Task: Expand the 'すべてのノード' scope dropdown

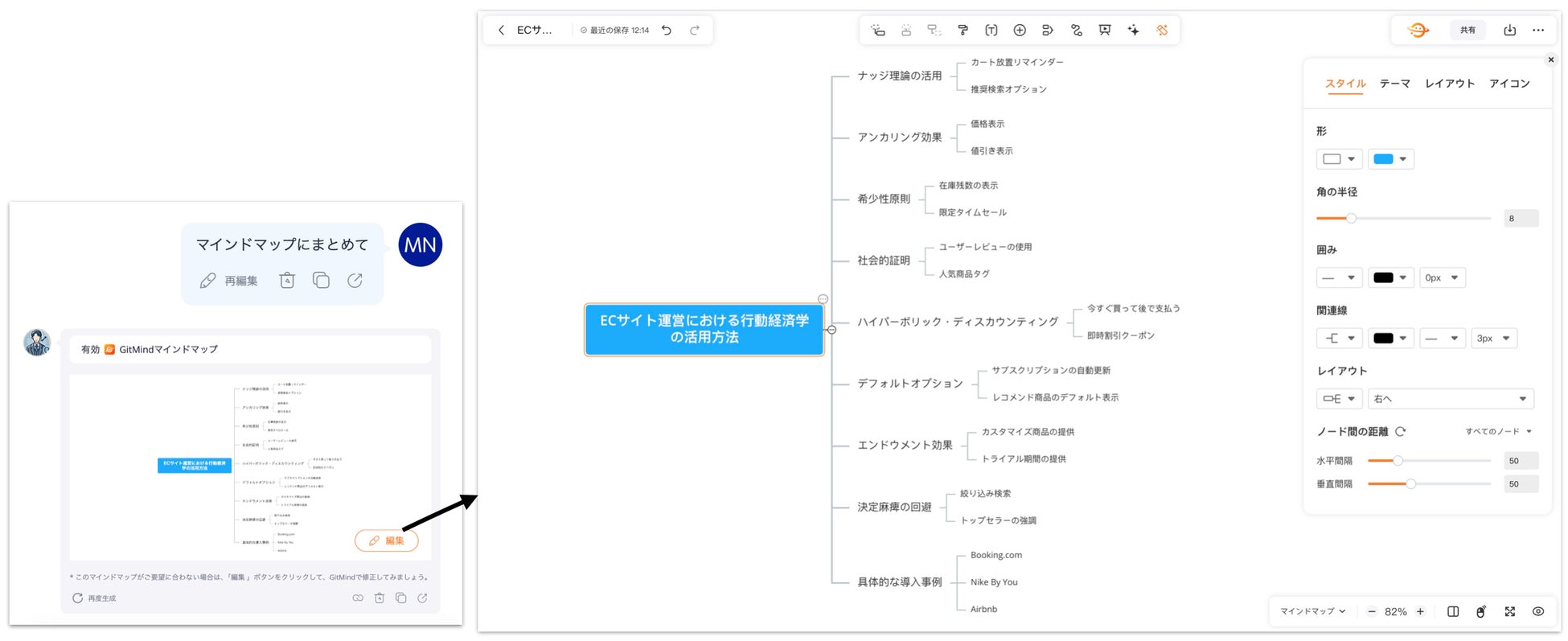Action: tap(1498, 432)
